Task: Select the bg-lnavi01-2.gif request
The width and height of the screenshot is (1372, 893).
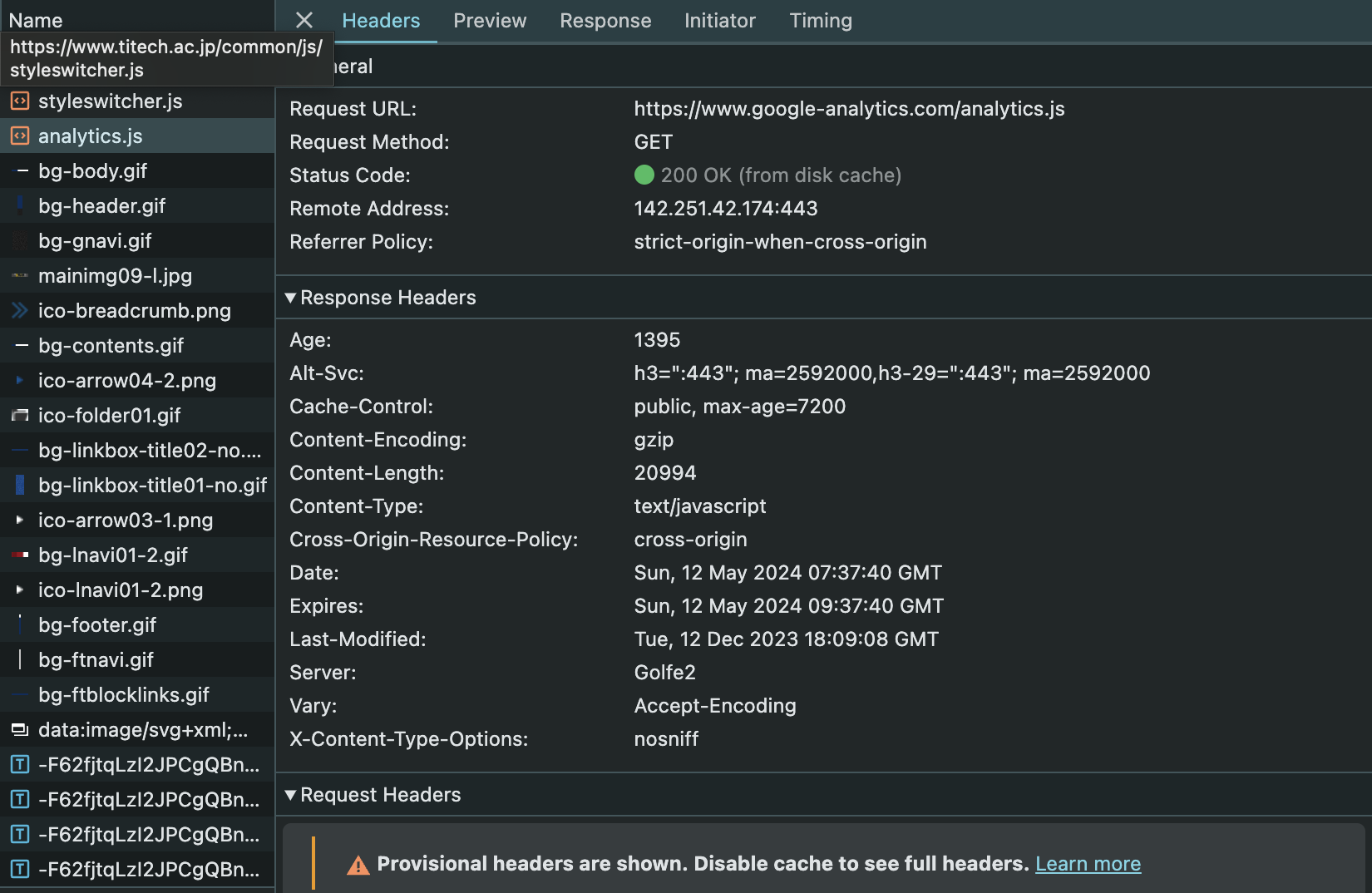Action: click(x=137, y=555)
